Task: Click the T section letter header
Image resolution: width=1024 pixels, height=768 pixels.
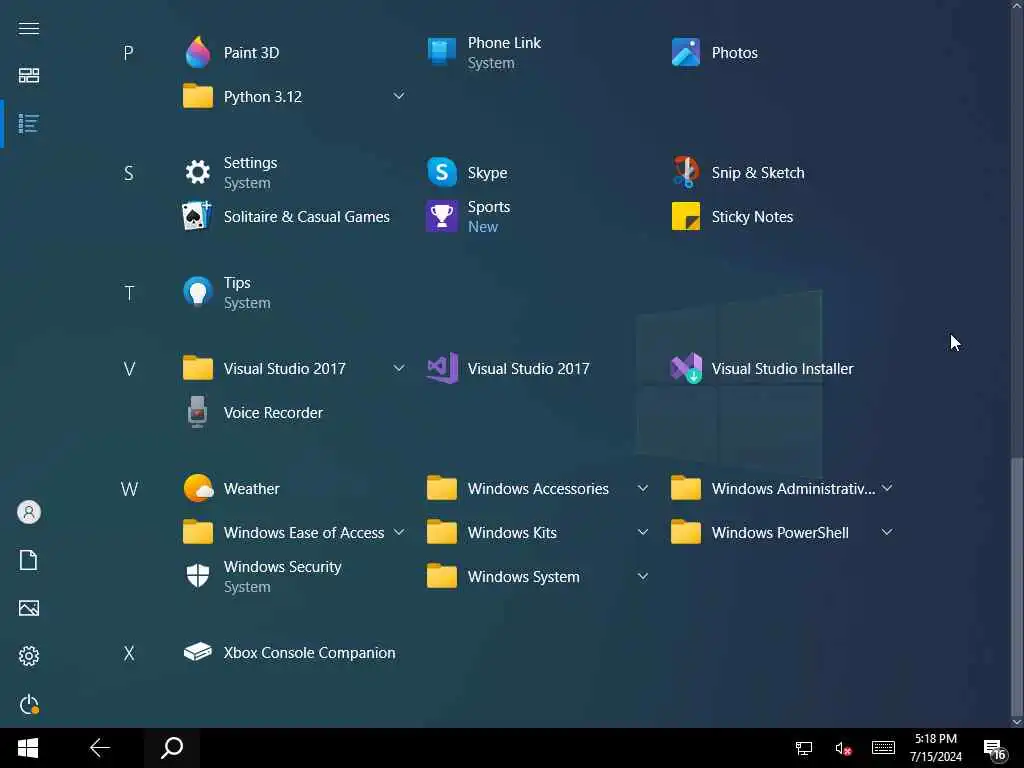Action: (x=129, y=293)
